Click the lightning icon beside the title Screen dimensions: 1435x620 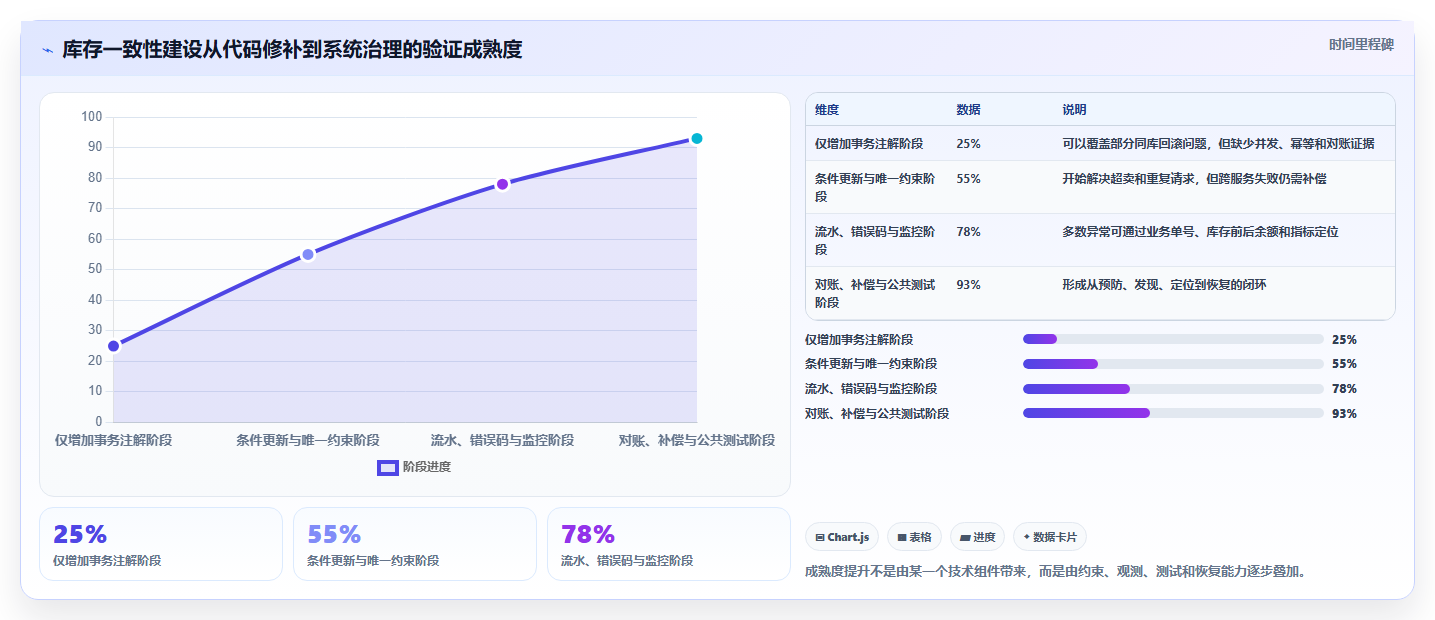(48, 50)
